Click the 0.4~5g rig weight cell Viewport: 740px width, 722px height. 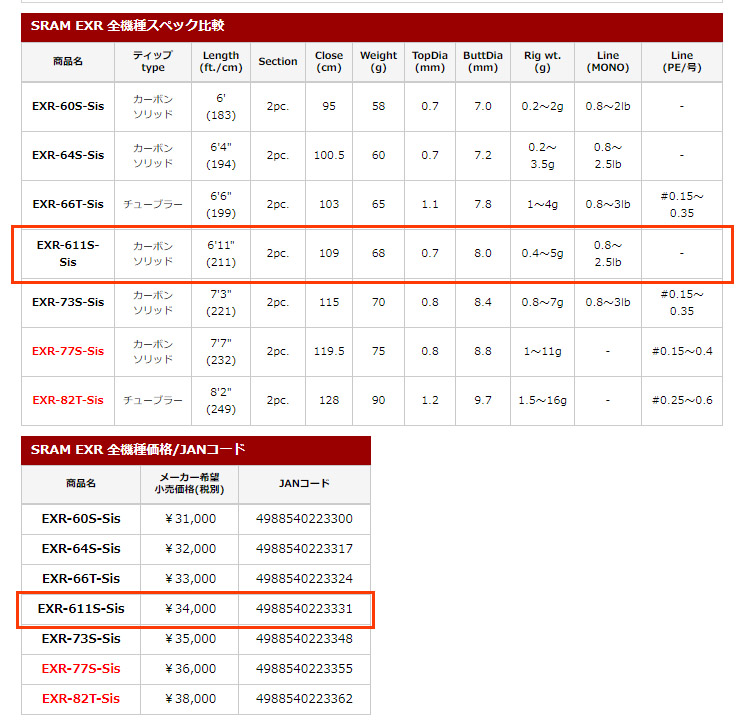542,253
